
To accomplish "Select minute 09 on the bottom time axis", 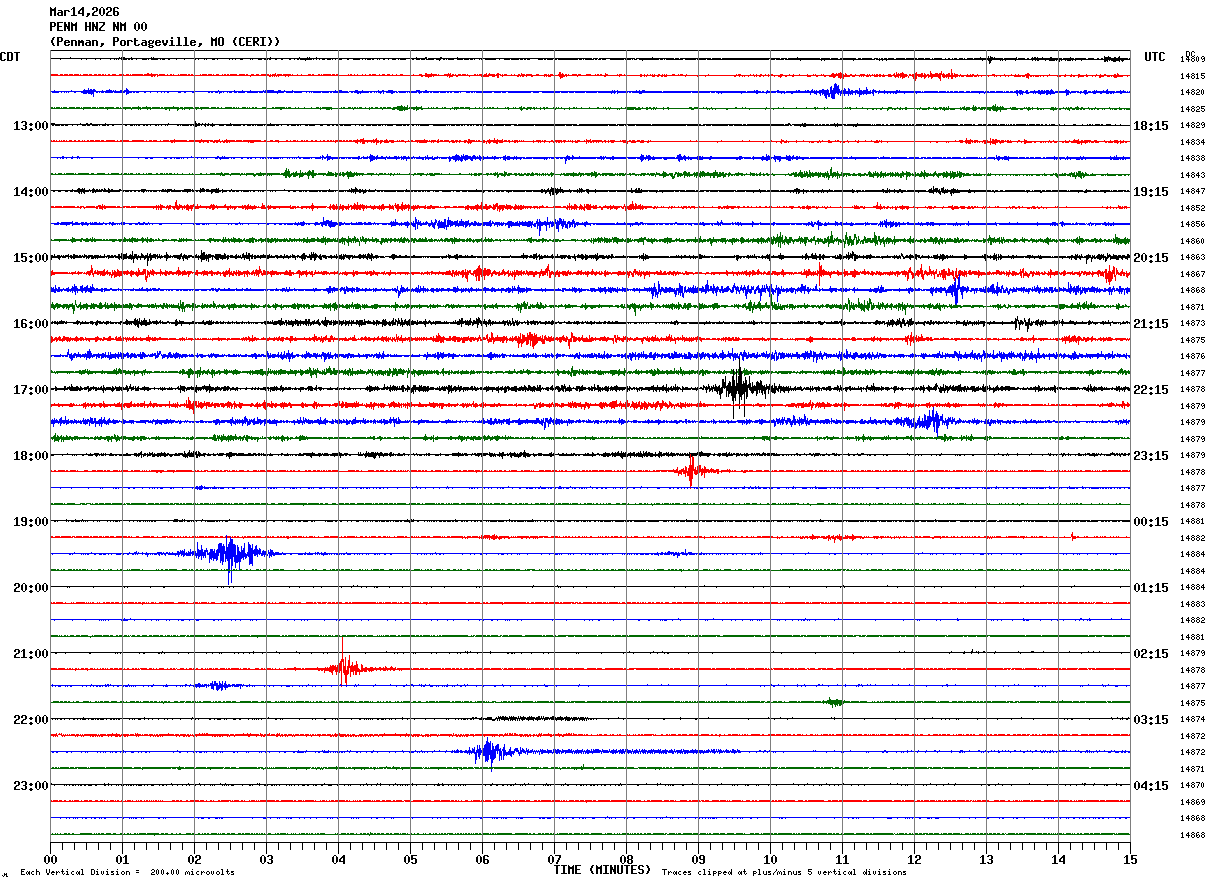I will tap(698, 859).
